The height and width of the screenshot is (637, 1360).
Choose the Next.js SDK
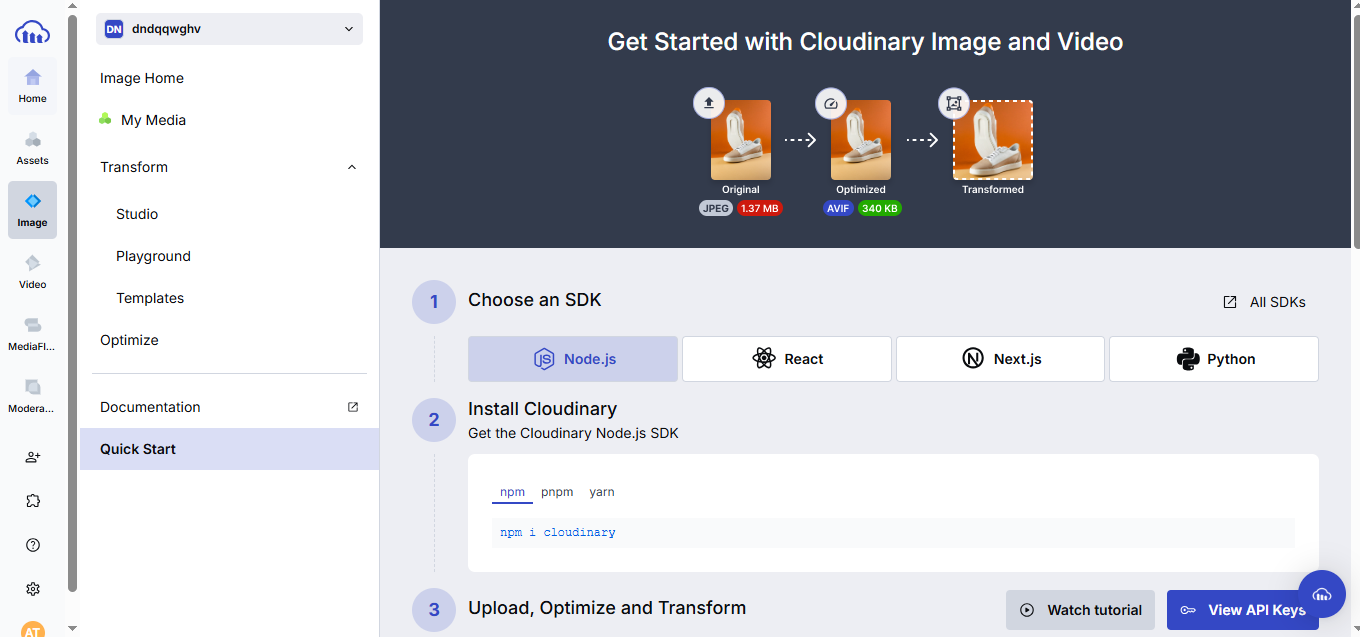[x=1000, y=359]
